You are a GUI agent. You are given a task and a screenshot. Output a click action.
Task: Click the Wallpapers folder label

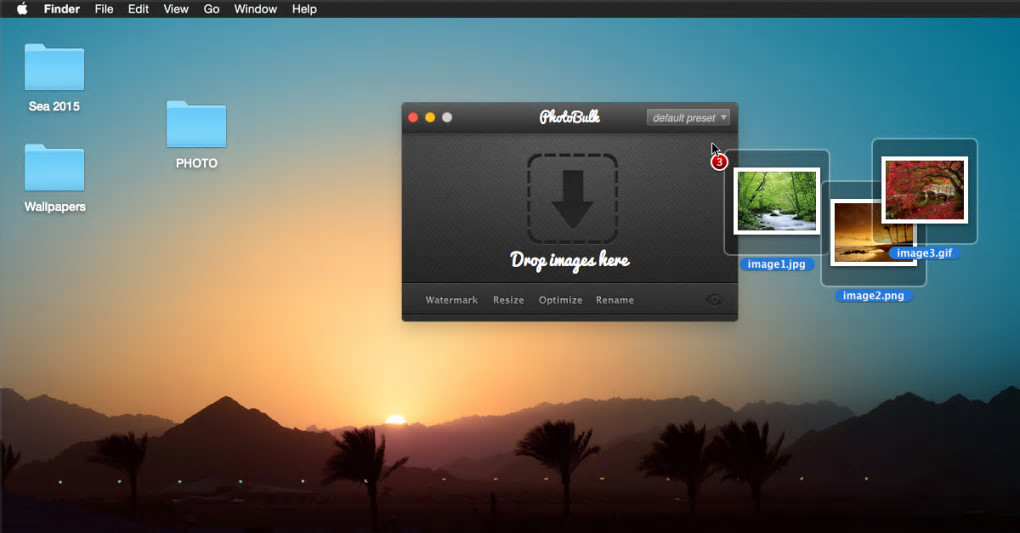coord(55,206)
